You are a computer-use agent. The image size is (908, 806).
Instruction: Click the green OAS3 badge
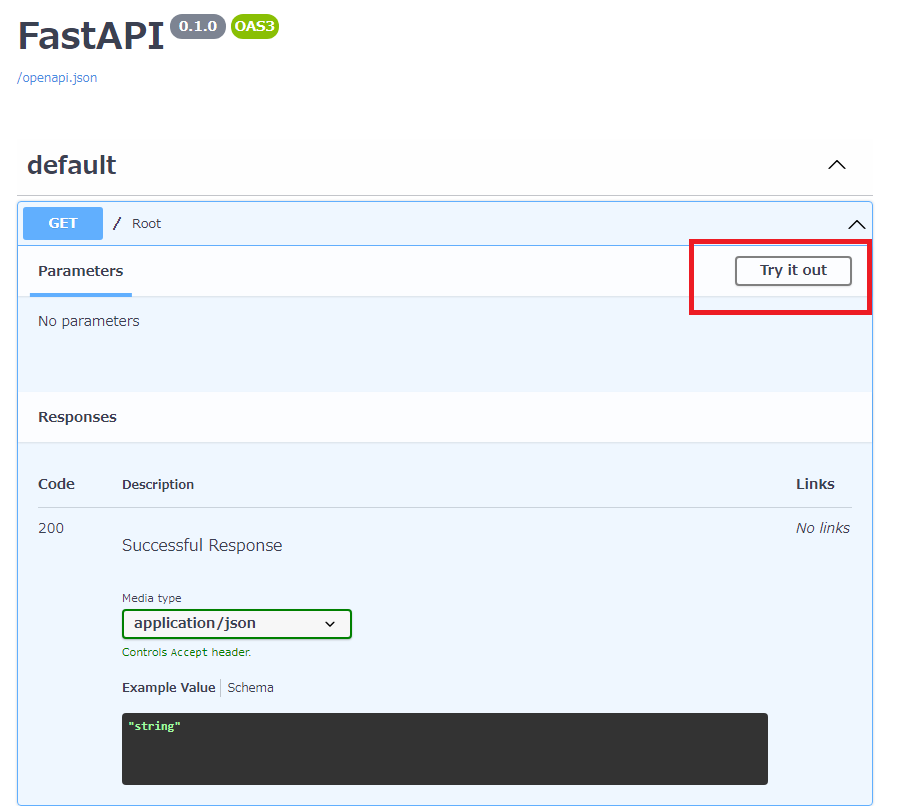click(254, 27)
